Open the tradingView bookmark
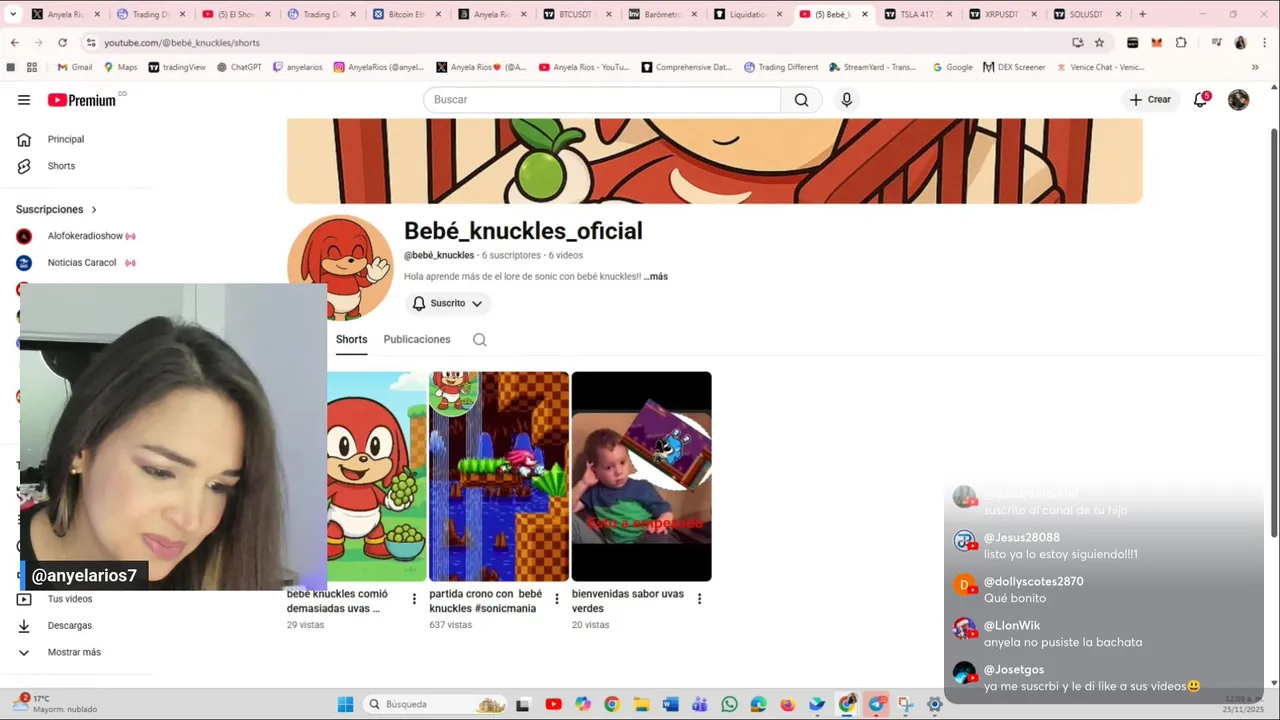Screen dimensions: 1280x720 click(177, 67)
